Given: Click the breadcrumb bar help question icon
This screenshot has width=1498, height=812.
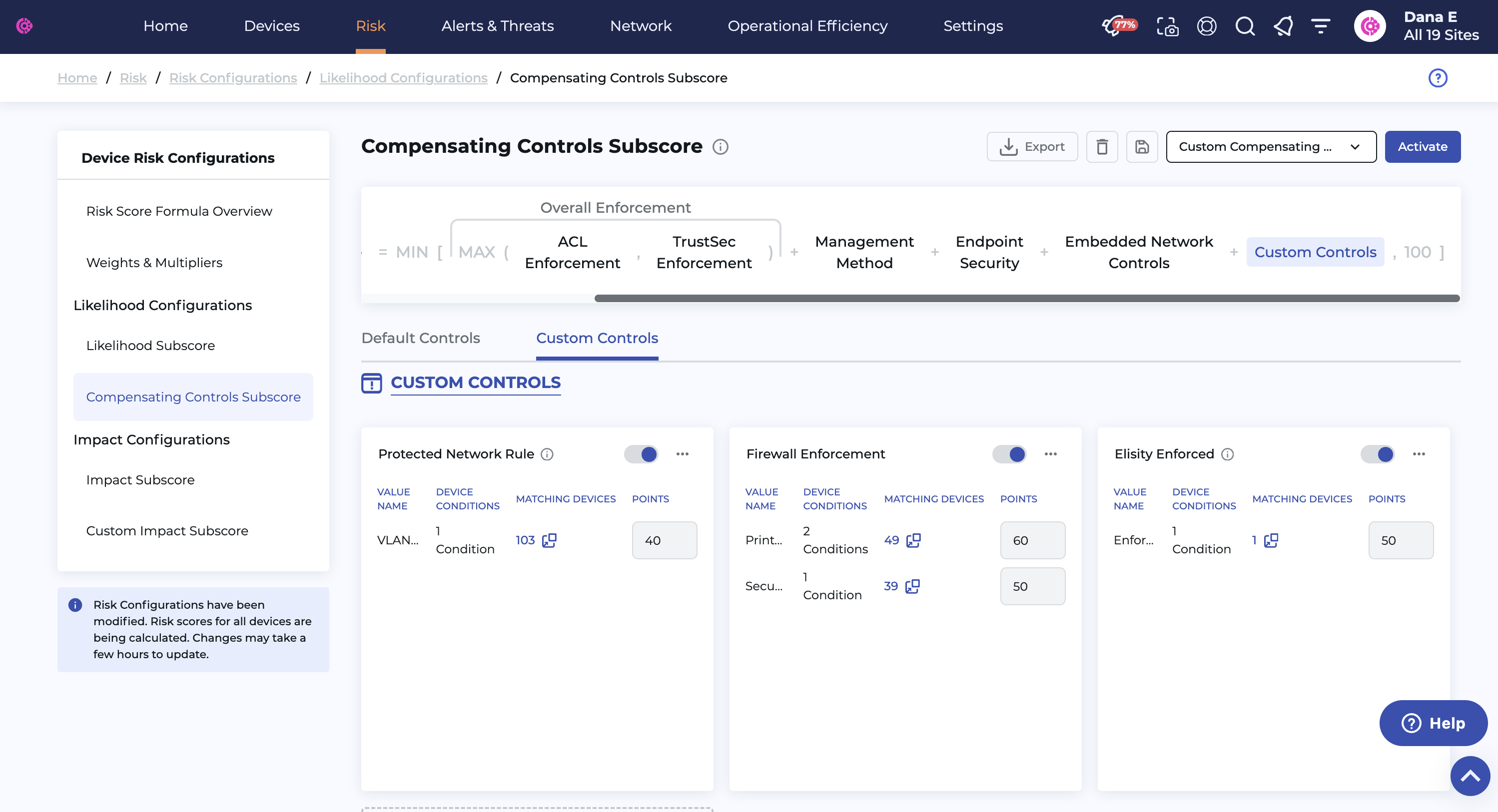Looking at the screenshot, I should click(x=1438, y=78).
